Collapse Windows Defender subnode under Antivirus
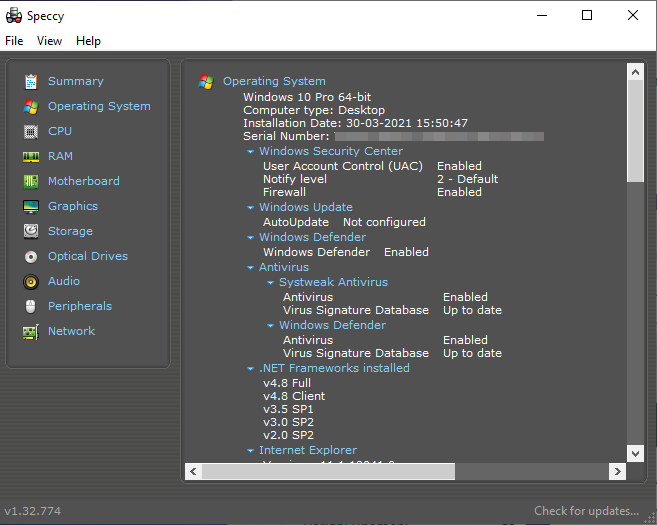This screenshot has width=657, height=525. click(271, 326)
